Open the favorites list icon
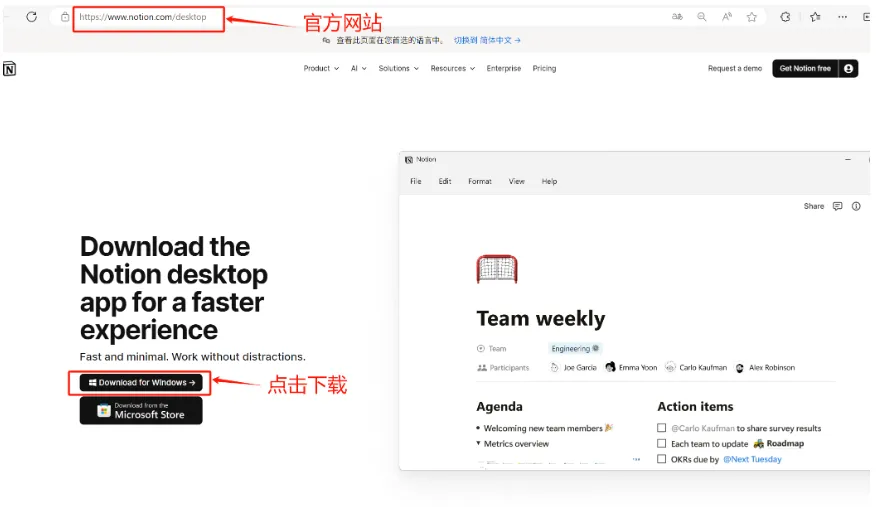 tap(815, 17)
